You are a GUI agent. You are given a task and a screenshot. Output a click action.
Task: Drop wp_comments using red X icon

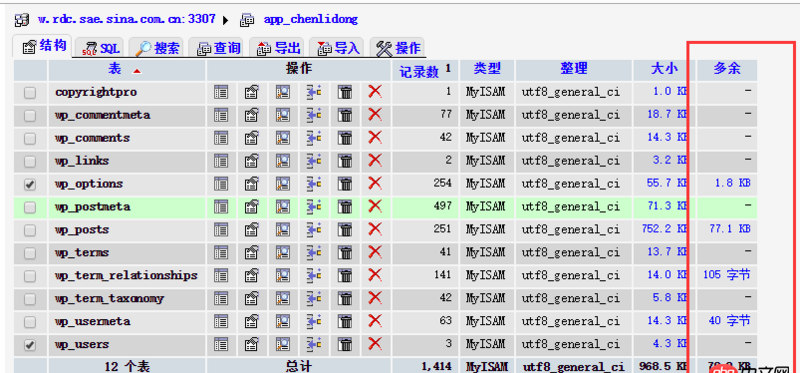point(375,138)
